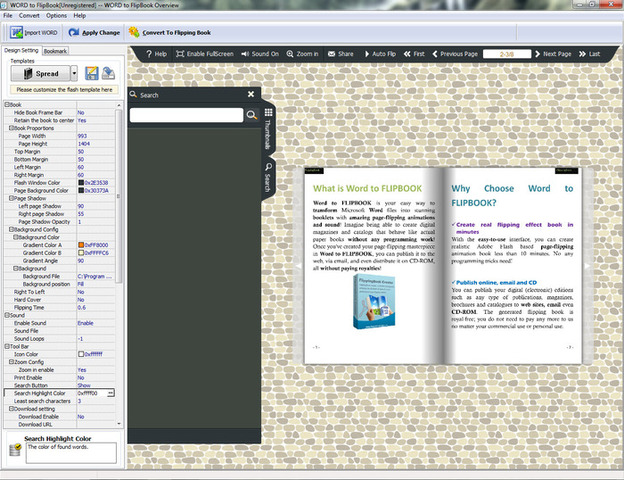Run search with the magnifier button

252,115
